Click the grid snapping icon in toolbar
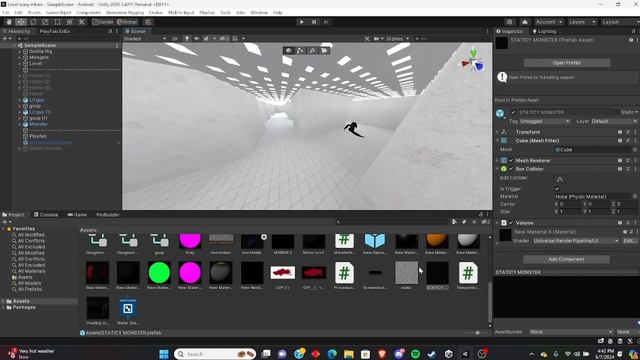The width and height of the screenshot is (640, 360). pos(148,22)
